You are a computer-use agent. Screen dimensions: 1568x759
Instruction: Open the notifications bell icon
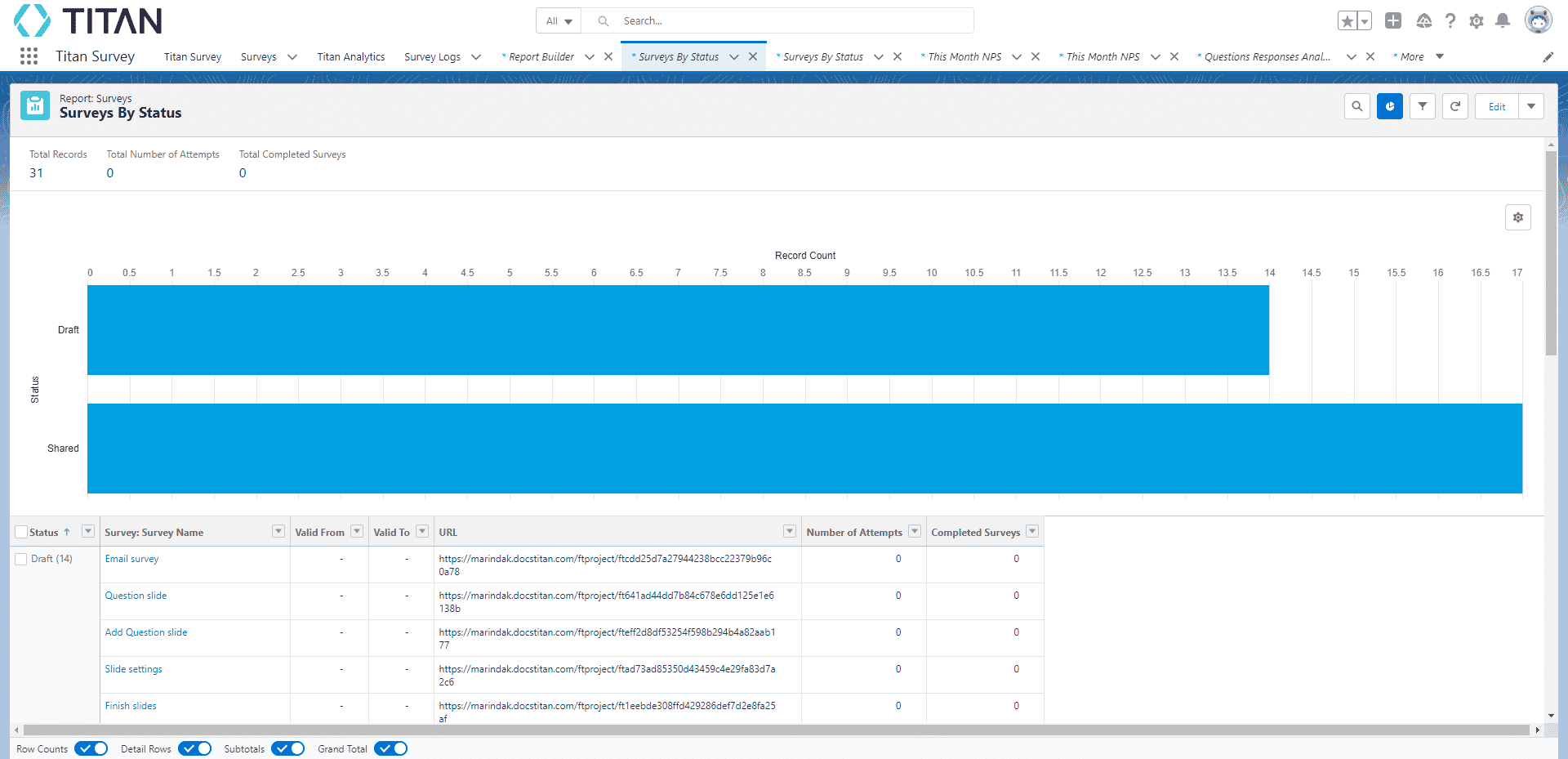point(1502,21)
